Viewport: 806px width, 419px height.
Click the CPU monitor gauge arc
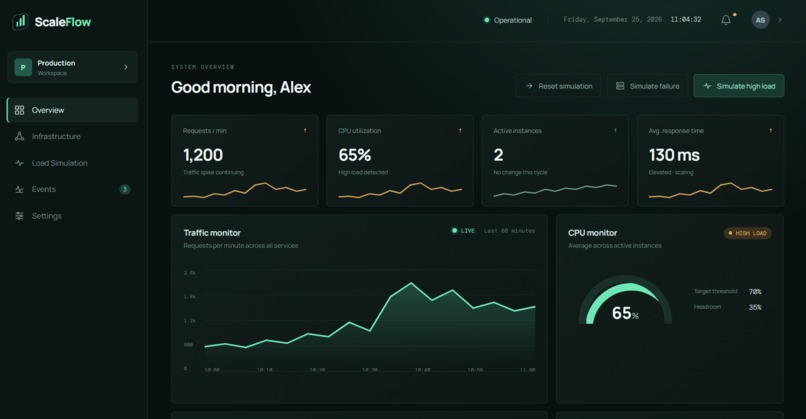(x=625, y=300)
